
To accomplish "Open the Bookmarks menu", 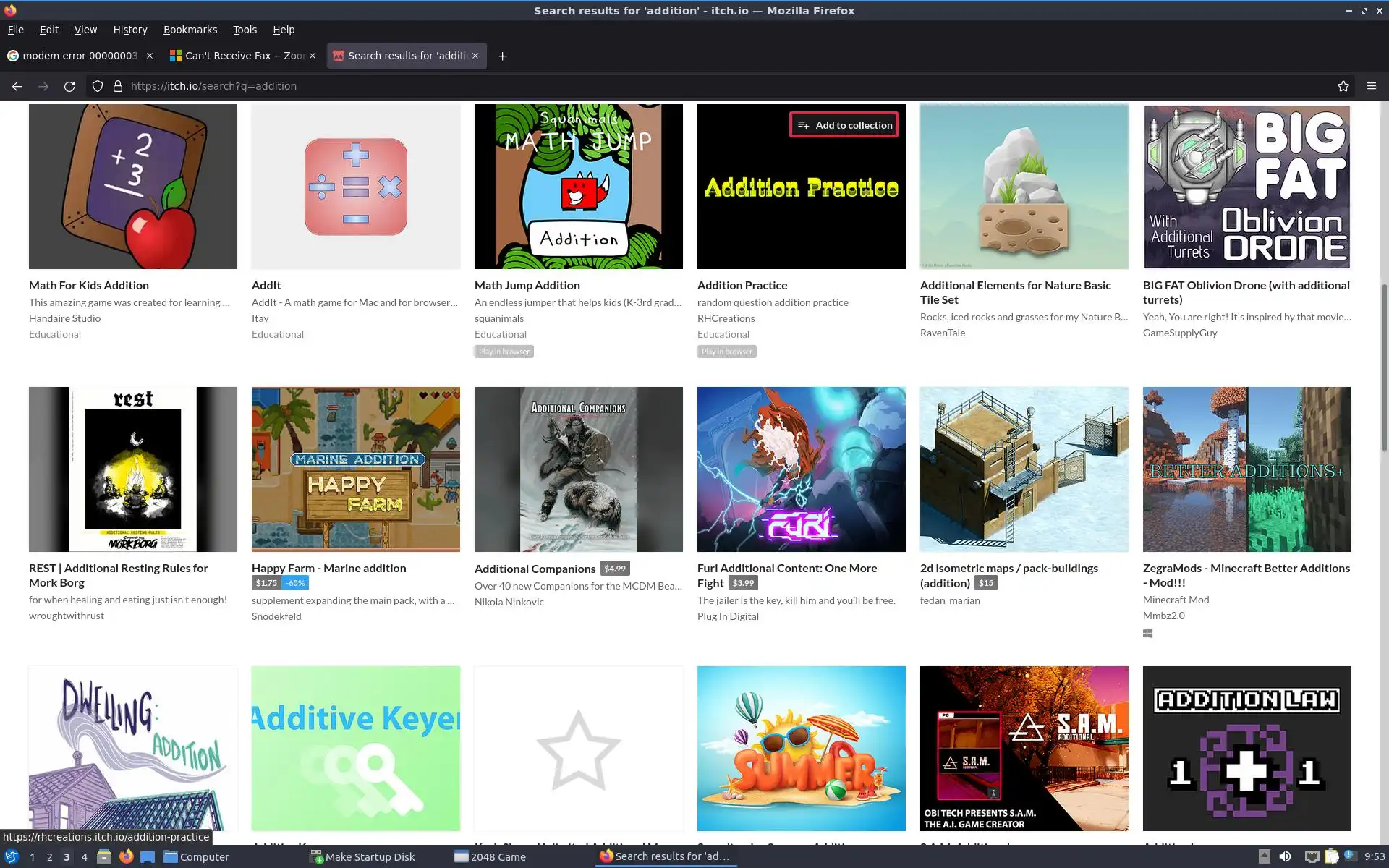I will tap(190, 30).
